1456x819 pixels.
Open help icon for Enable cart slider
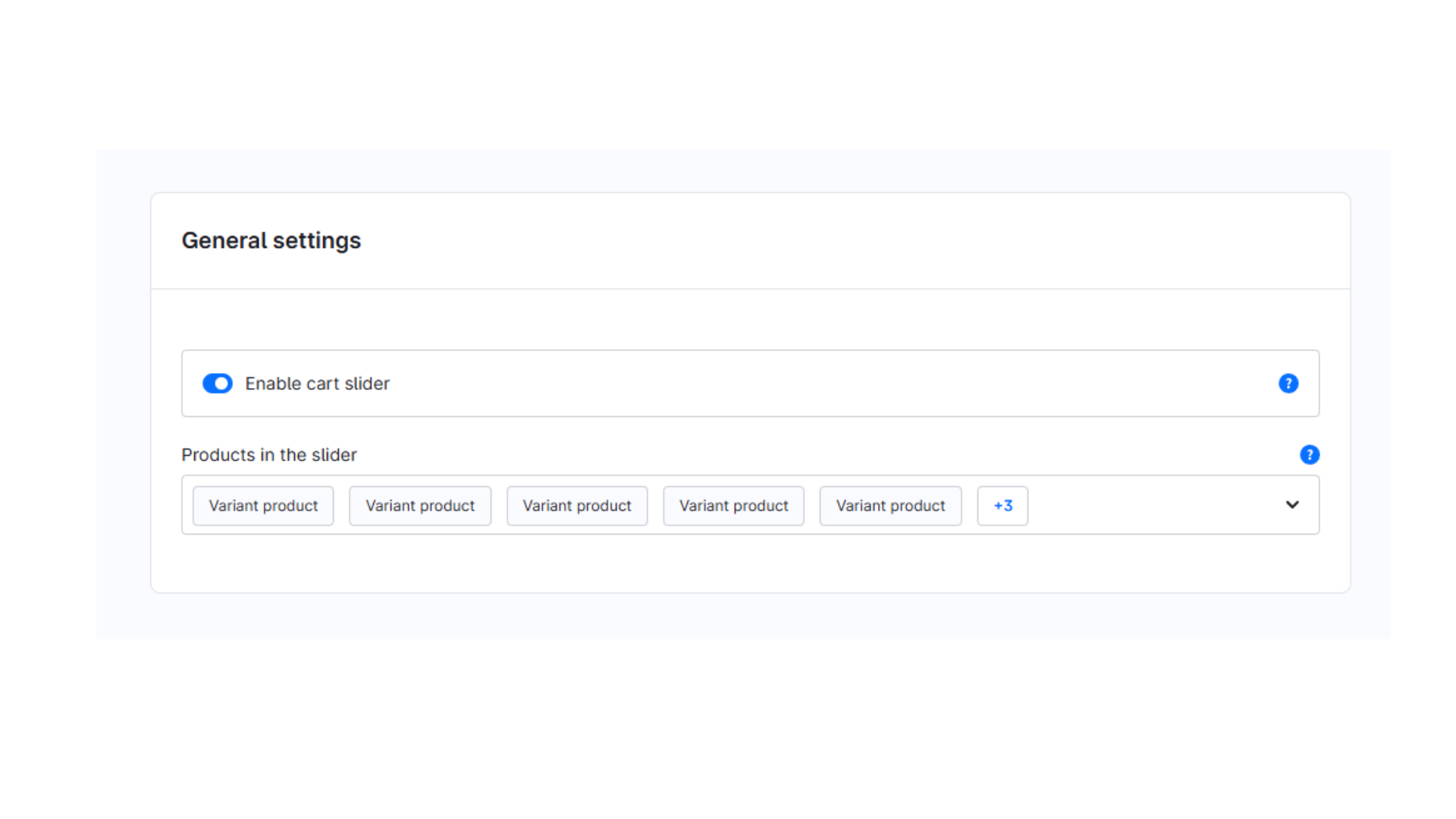point(1288,384)
